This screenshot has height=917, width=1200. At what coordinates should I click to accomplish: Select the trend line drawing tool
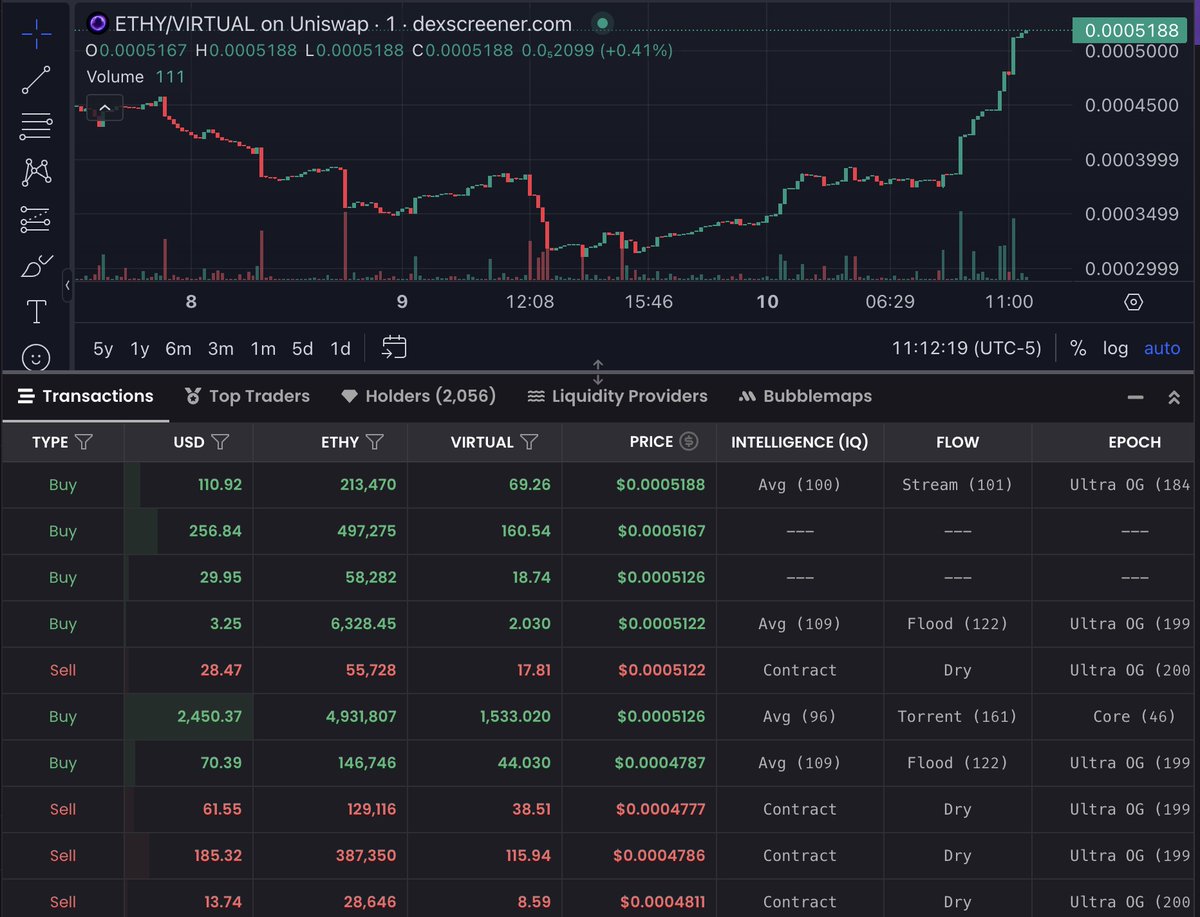point(36,80)
